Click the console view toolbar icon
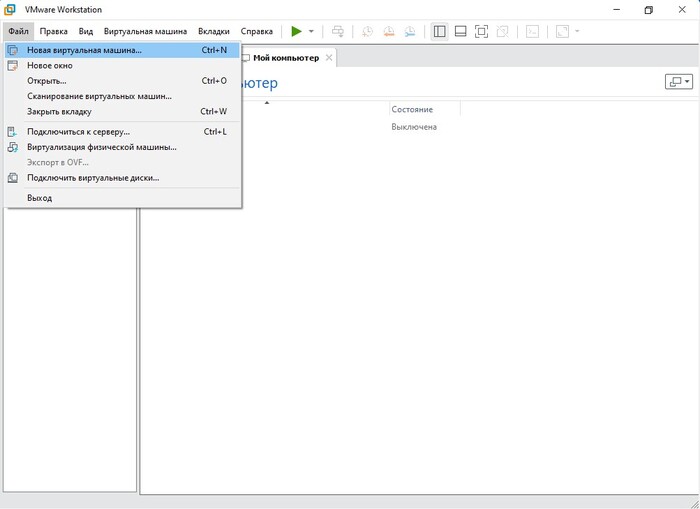 533,31
